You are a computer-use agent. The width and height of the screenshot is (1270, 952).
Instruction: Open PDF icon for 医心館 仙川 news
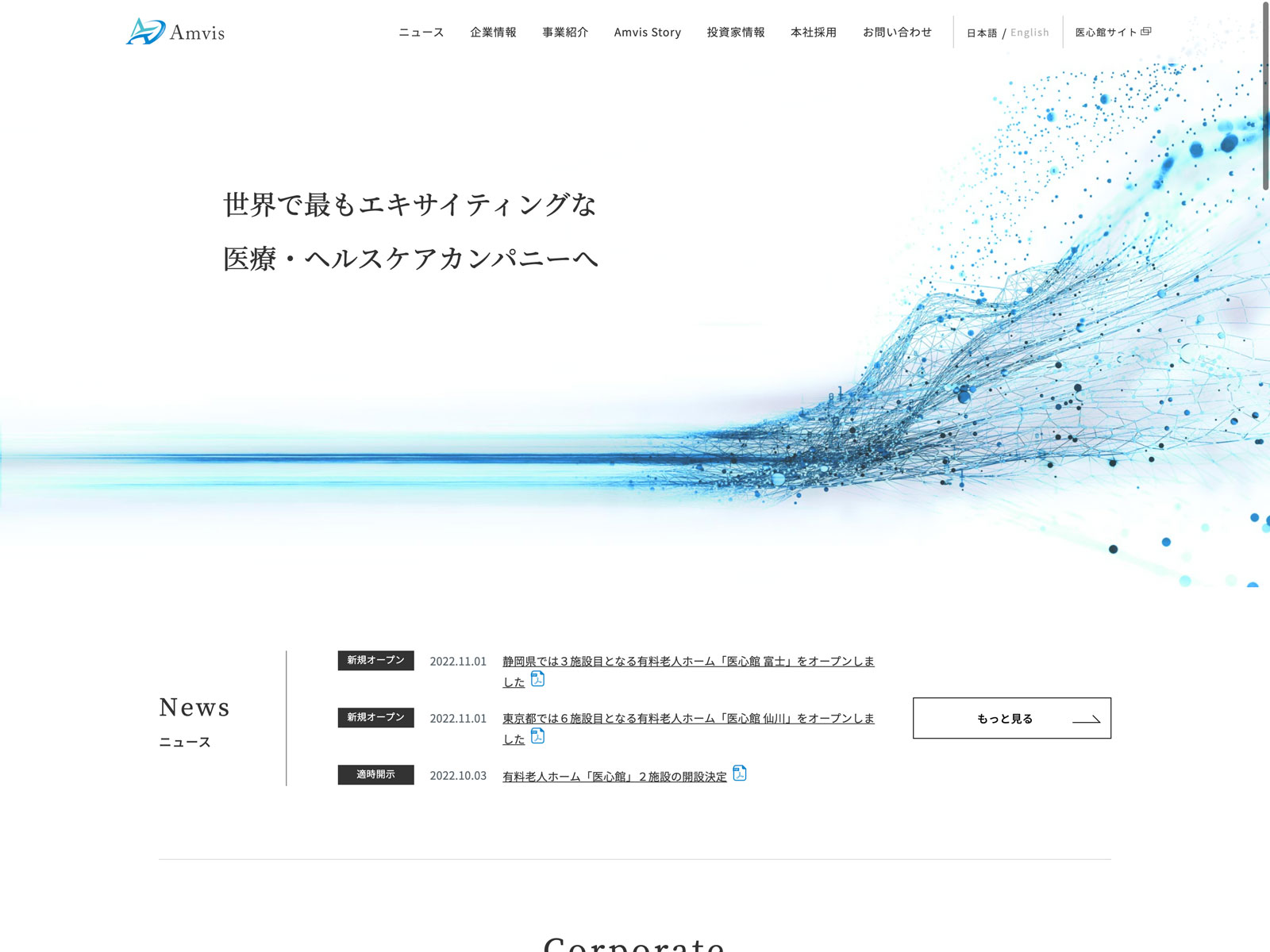(537, 736)
